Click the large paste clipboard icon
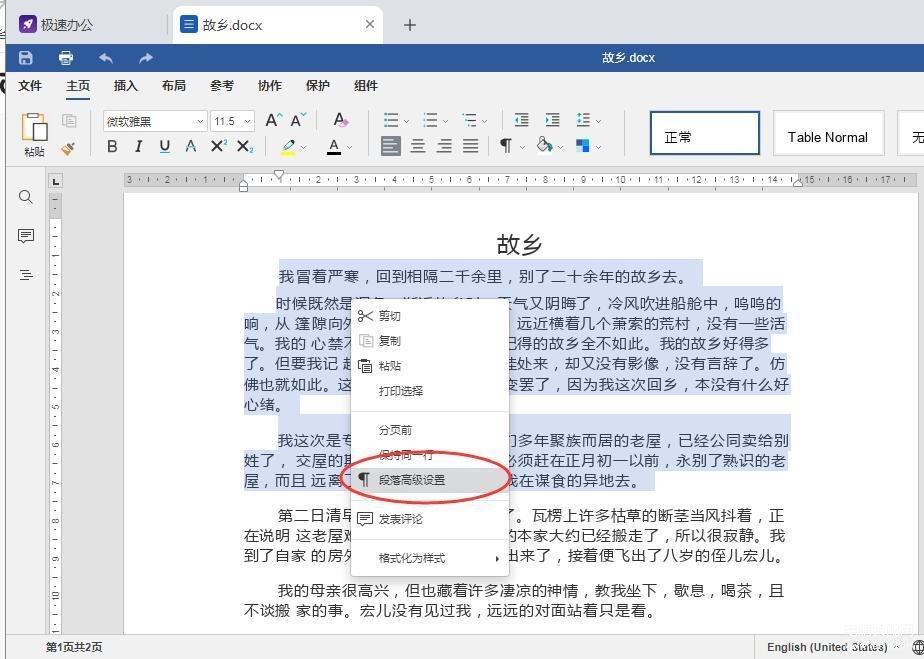This screenshot has width=924, height=659. (x=34, y=127)
